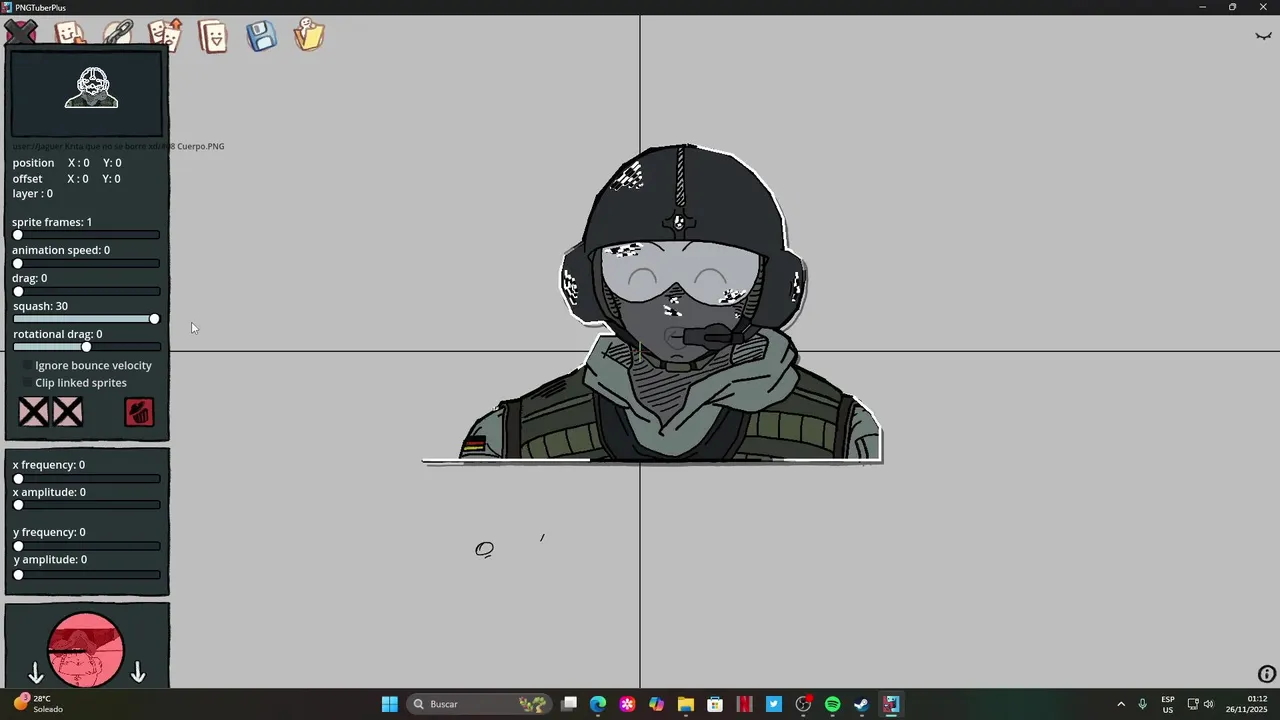Viewport: 1280px width, 720px height.
Task: Click the 'layer : 0' value text
Action: (32, 194)
